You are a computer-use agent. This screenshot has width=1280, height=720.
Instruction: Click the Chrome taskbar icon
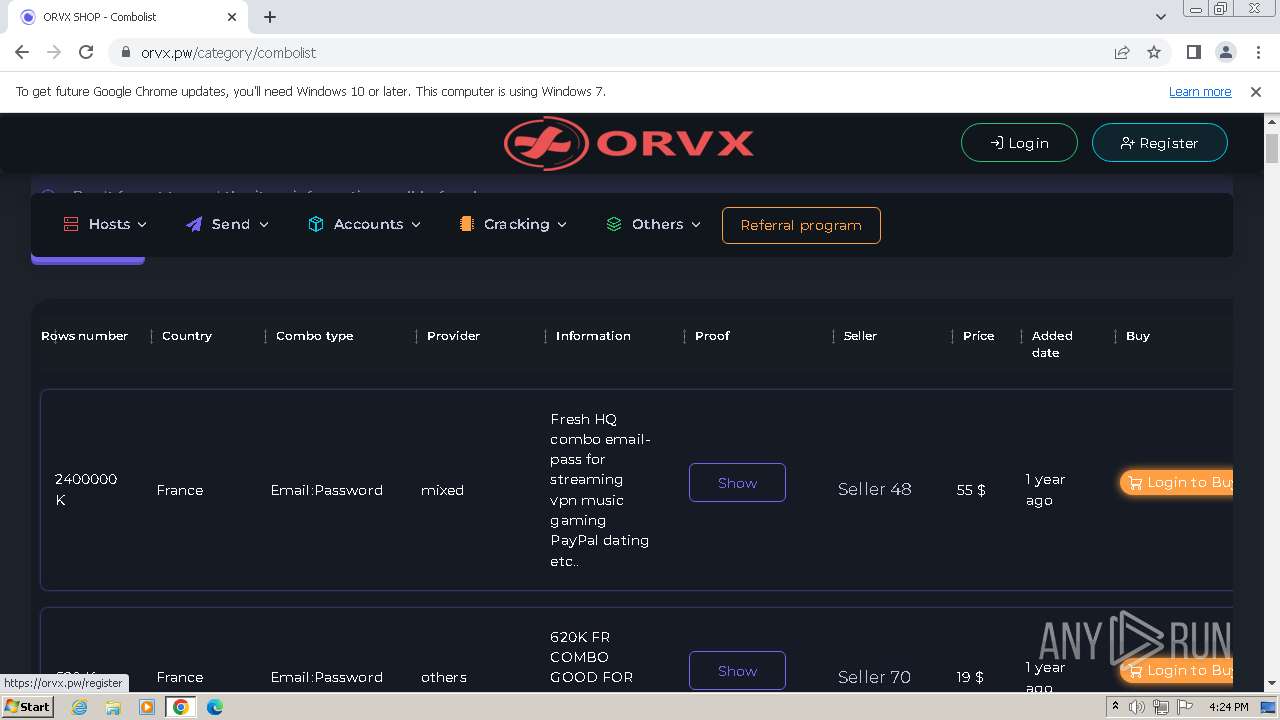point(181,707)
